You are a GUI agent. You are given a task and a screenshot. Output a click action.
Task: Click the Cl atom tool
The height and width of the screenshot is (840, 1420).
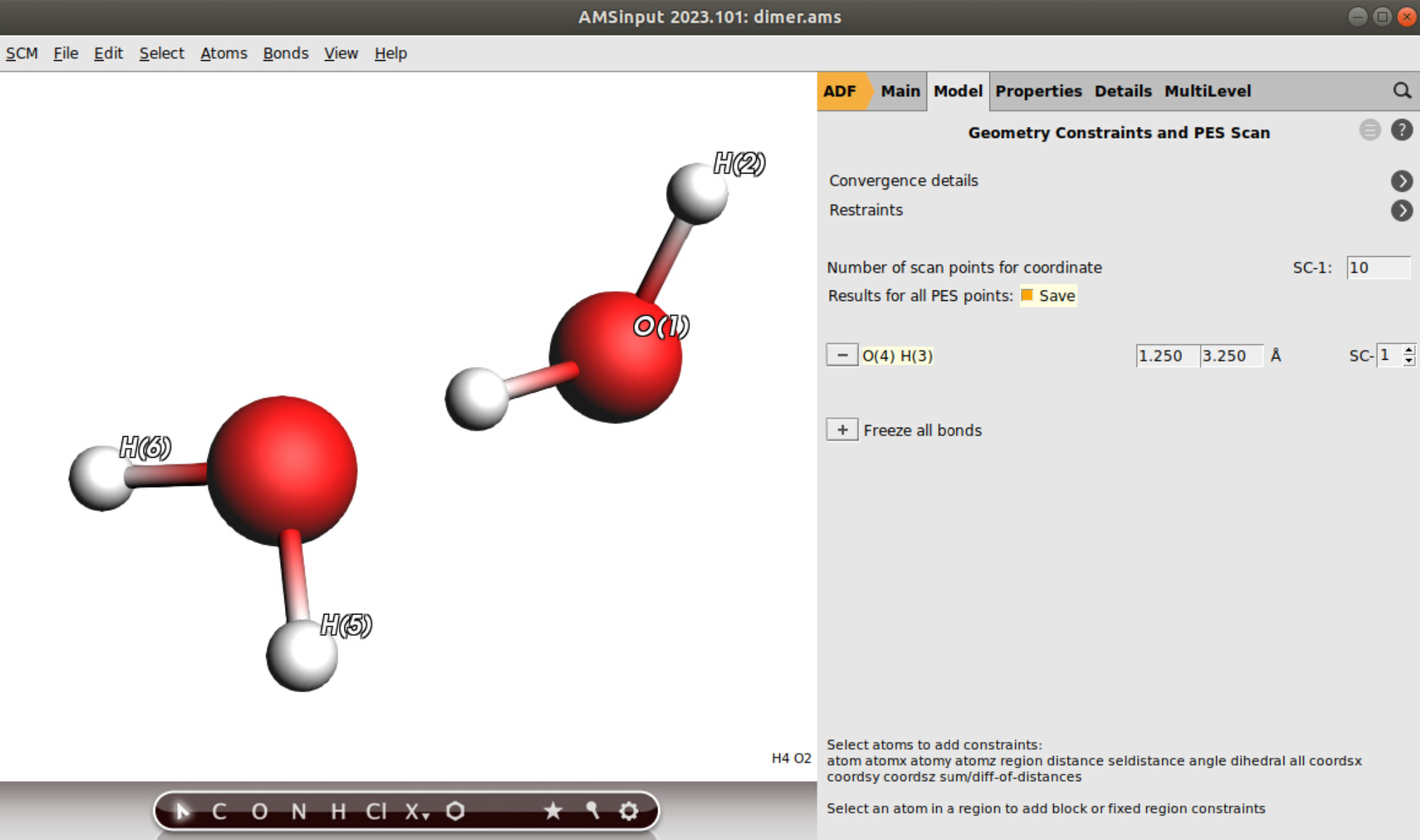click(377, 811)
